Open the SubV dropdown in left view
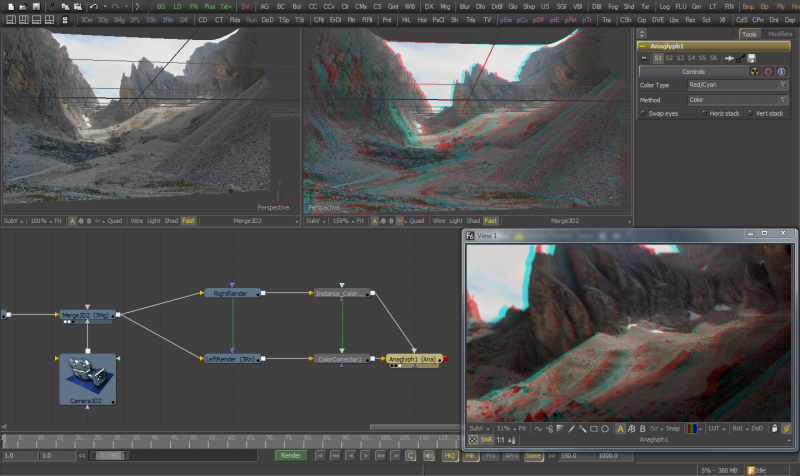Image resolution: width=800 pixels, height=476 pixels. [x=13, y=221]
